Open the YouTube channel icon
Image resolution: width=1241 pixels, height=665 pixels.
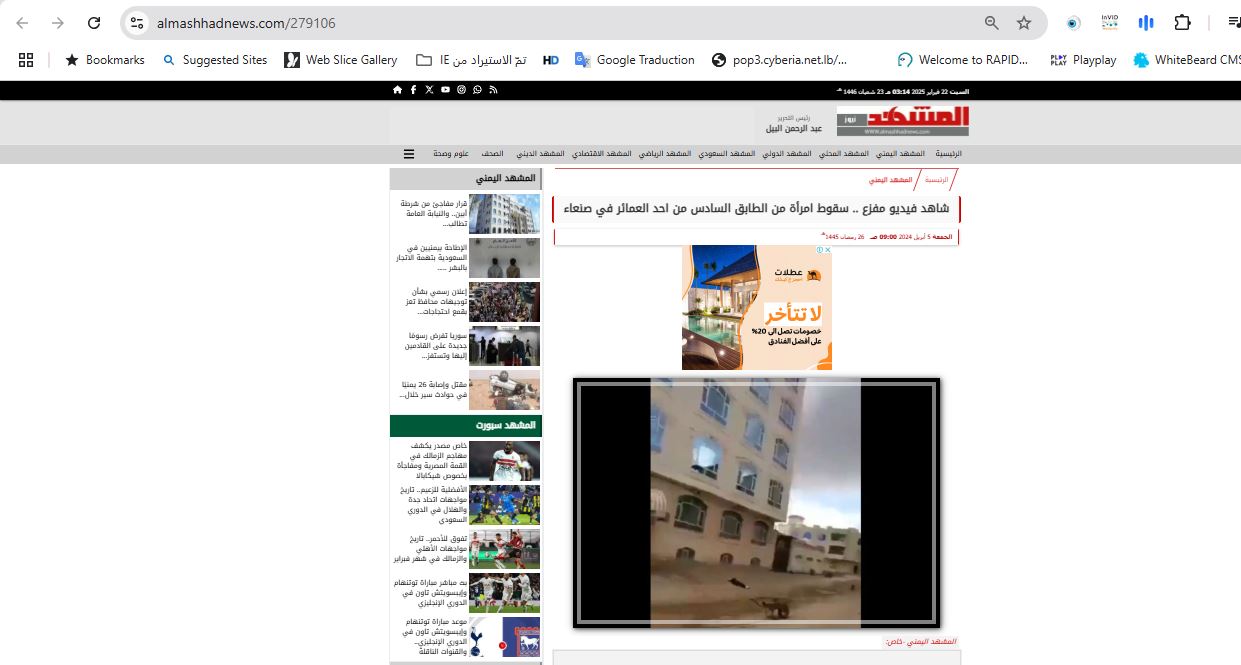tap(445, 90)
